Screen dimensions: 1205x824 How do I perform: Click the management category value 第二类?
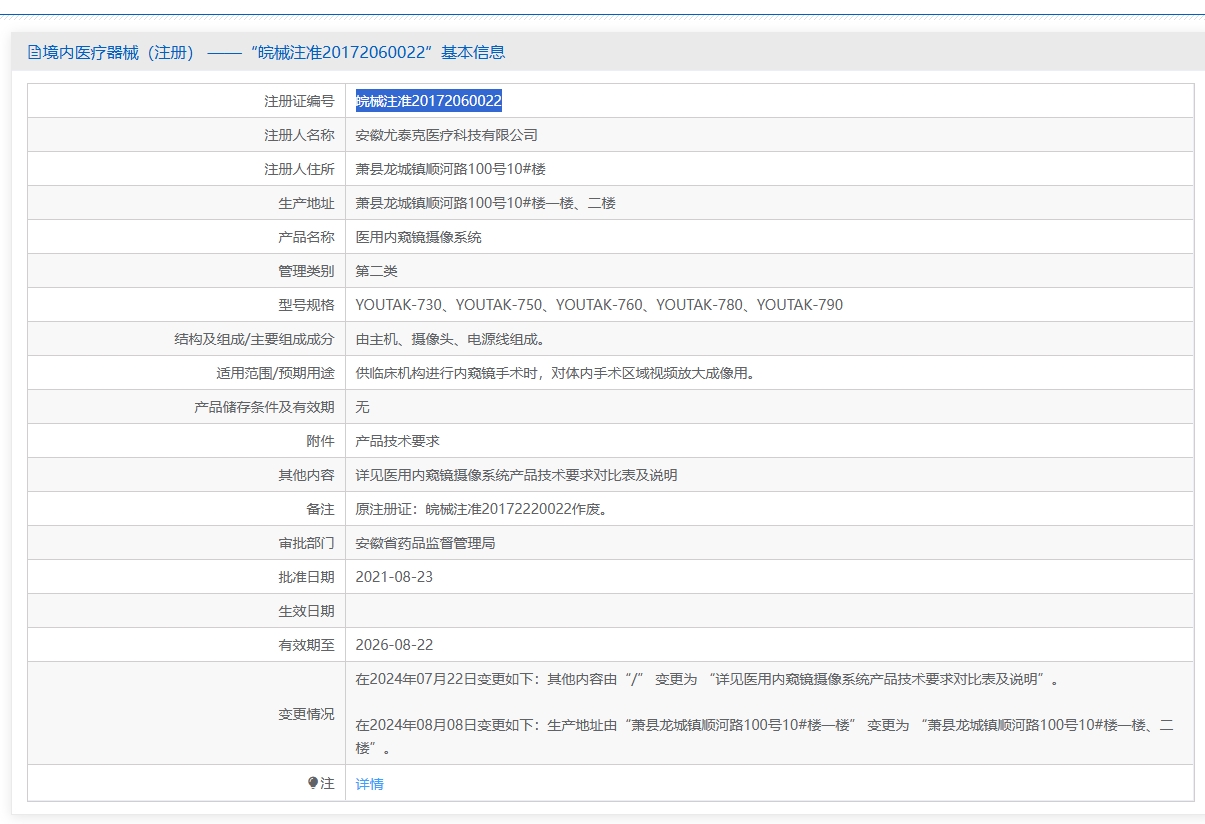[x=377, y=271]
